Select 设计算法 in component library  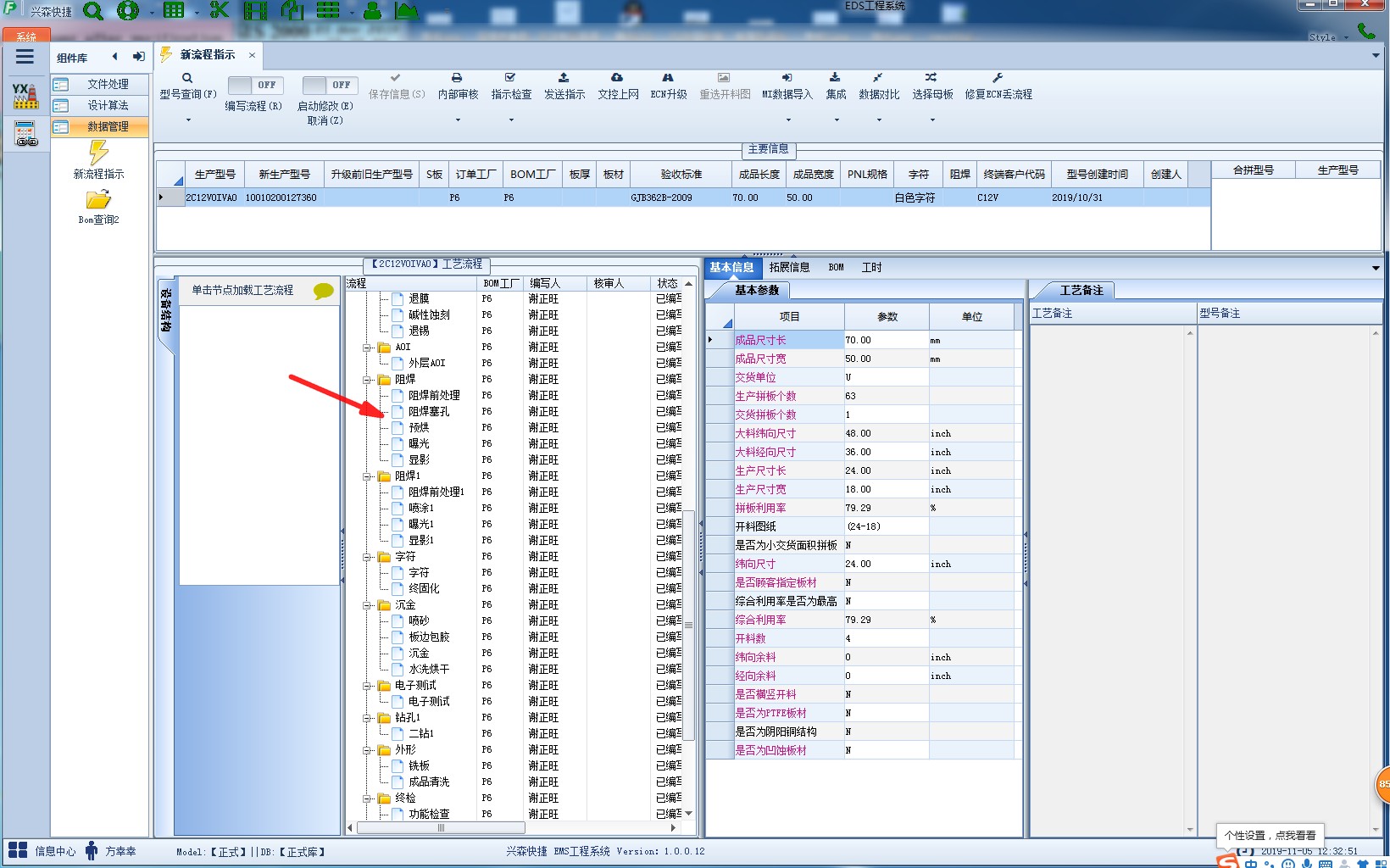click(x=100, y=105)
